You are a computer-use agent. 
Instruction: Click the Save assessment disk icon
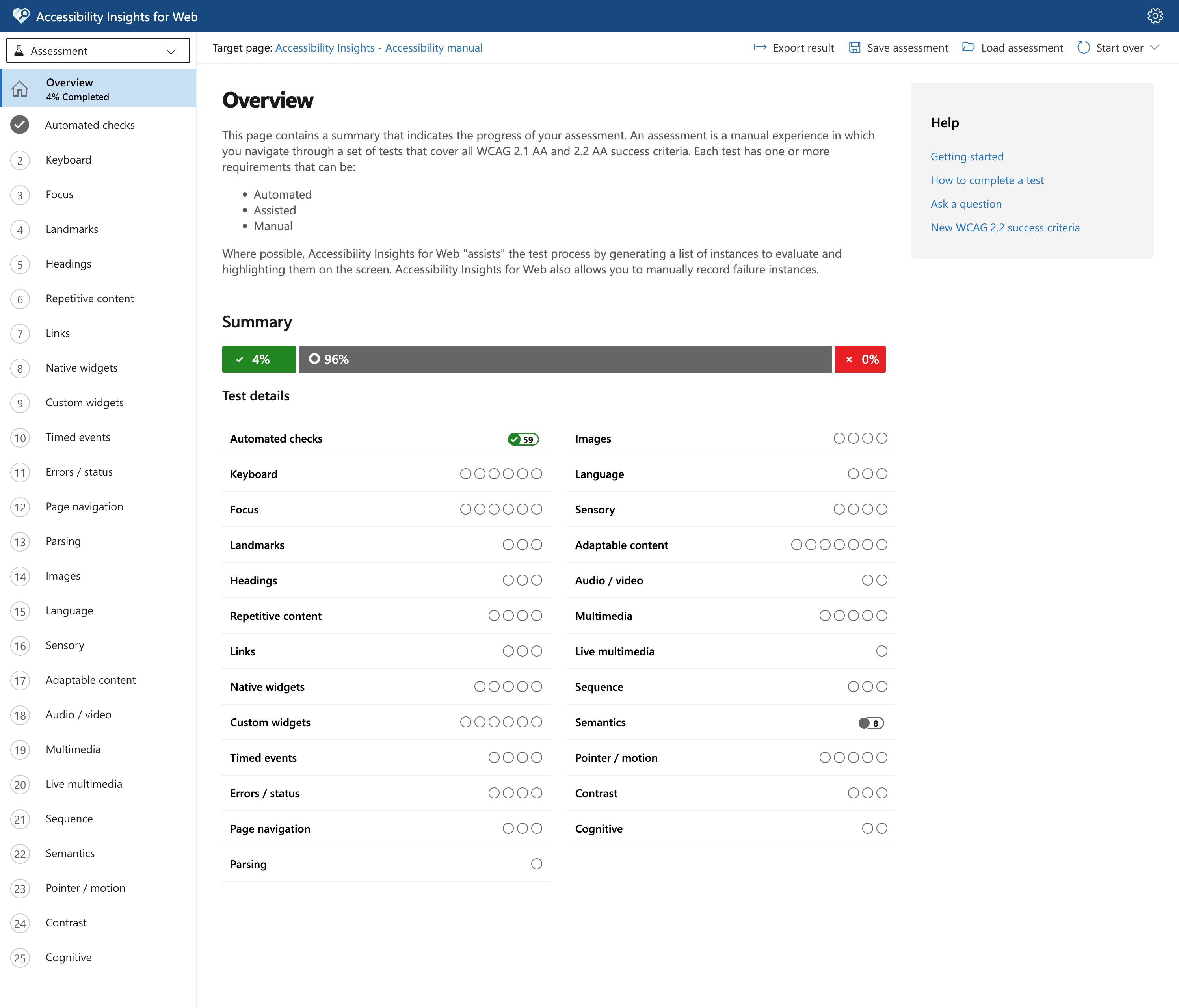[854, 47]
